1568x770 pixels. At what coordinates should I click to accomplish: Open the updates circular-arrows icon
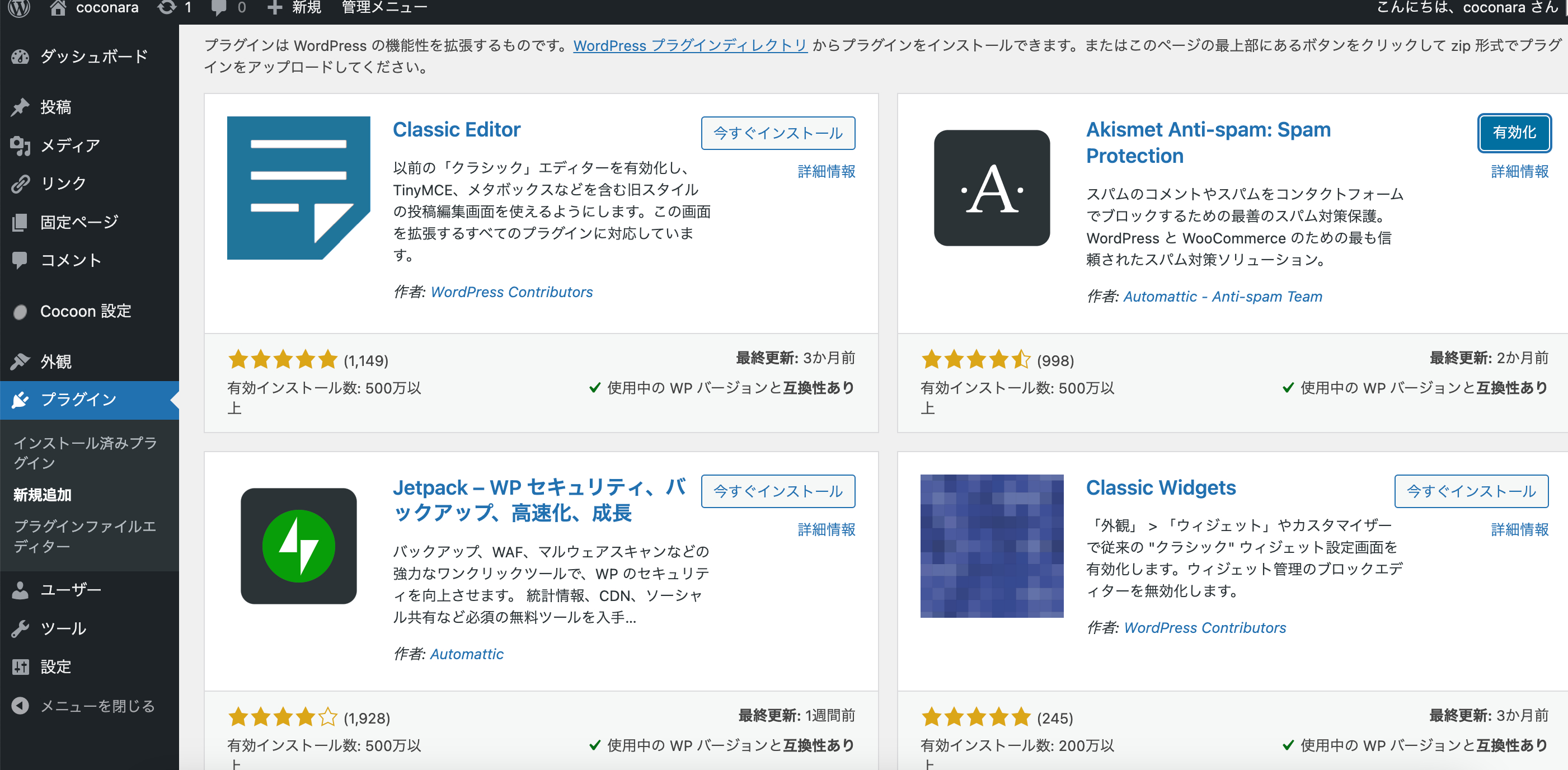point(167,7)
